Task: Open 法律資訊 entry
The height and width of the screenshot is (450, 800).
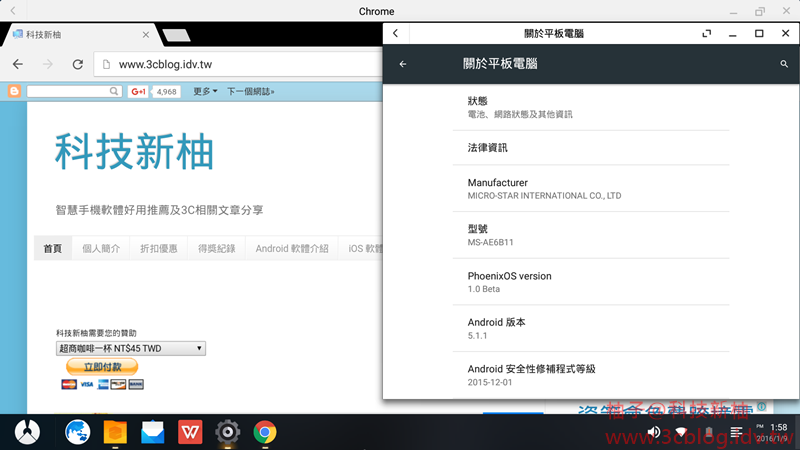Action: [591, 148]
